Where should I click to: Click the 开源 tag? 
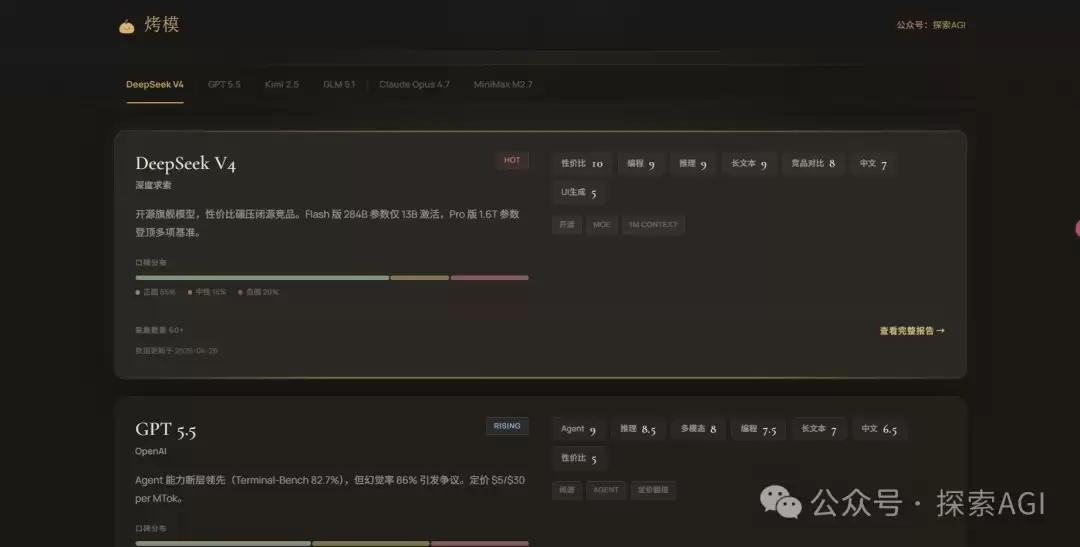coord(567,225)
